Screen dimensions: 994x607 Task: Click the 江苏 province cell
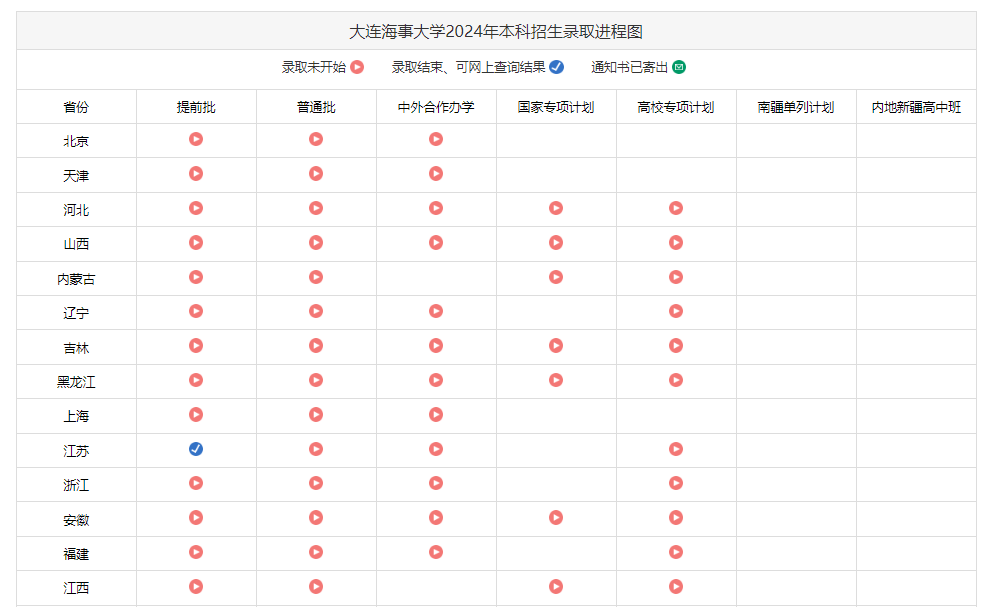[76, 451]
